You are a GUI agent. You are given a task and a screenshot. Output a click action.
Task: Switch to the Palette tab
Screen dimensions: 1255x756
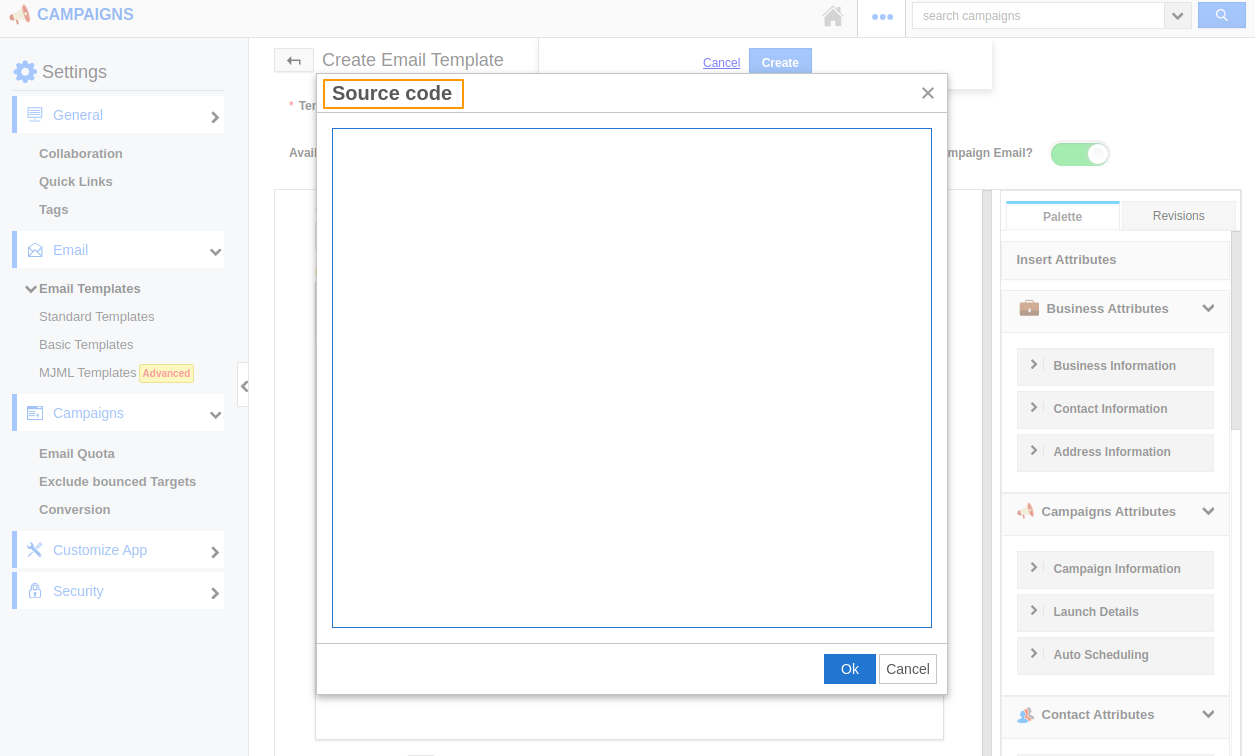(1063, 216)
